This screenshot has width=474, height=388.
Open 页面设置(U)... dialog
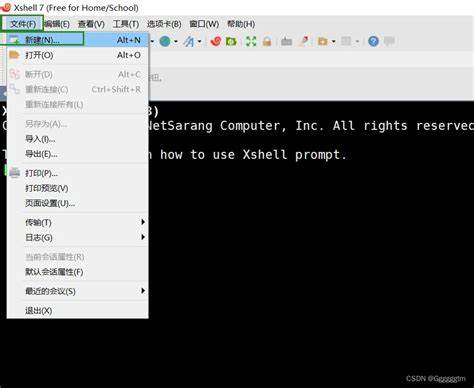77,203
